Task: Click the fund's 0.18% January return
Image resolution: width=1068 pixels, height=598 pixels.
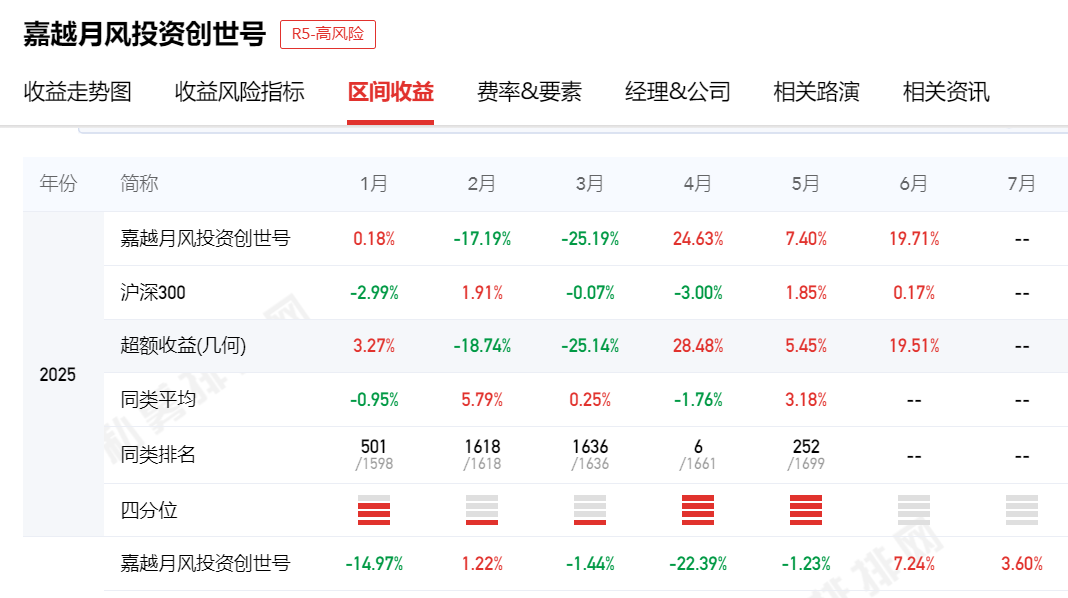Action: pos(374,239)
